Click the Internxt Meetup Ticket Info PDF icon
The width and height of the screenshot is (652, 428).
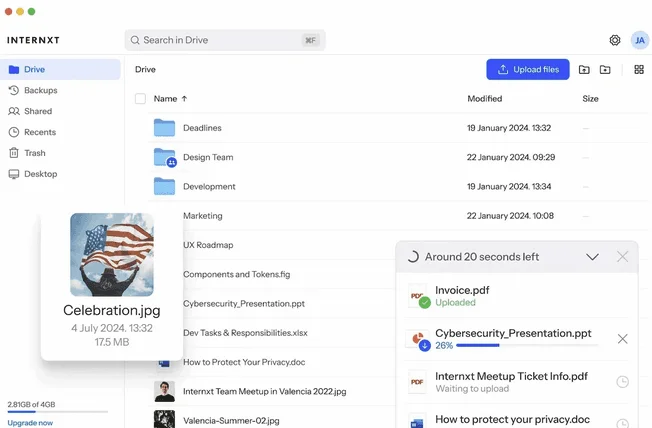pyautogui.click(x=417, y=382)
